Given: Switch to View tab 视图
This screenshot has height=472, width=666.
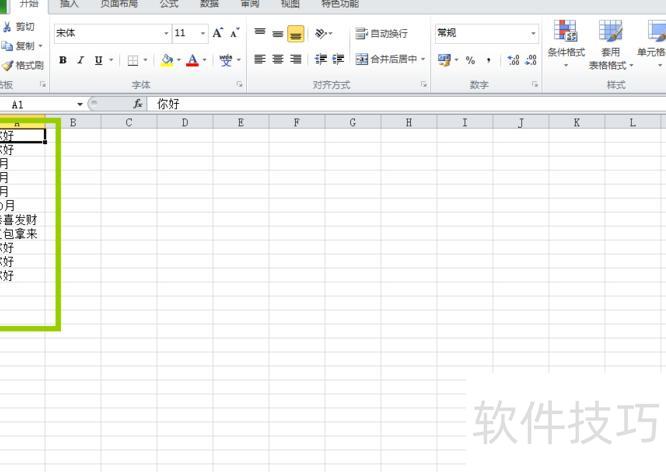Looking at the screenshot, I should (290, 4).
